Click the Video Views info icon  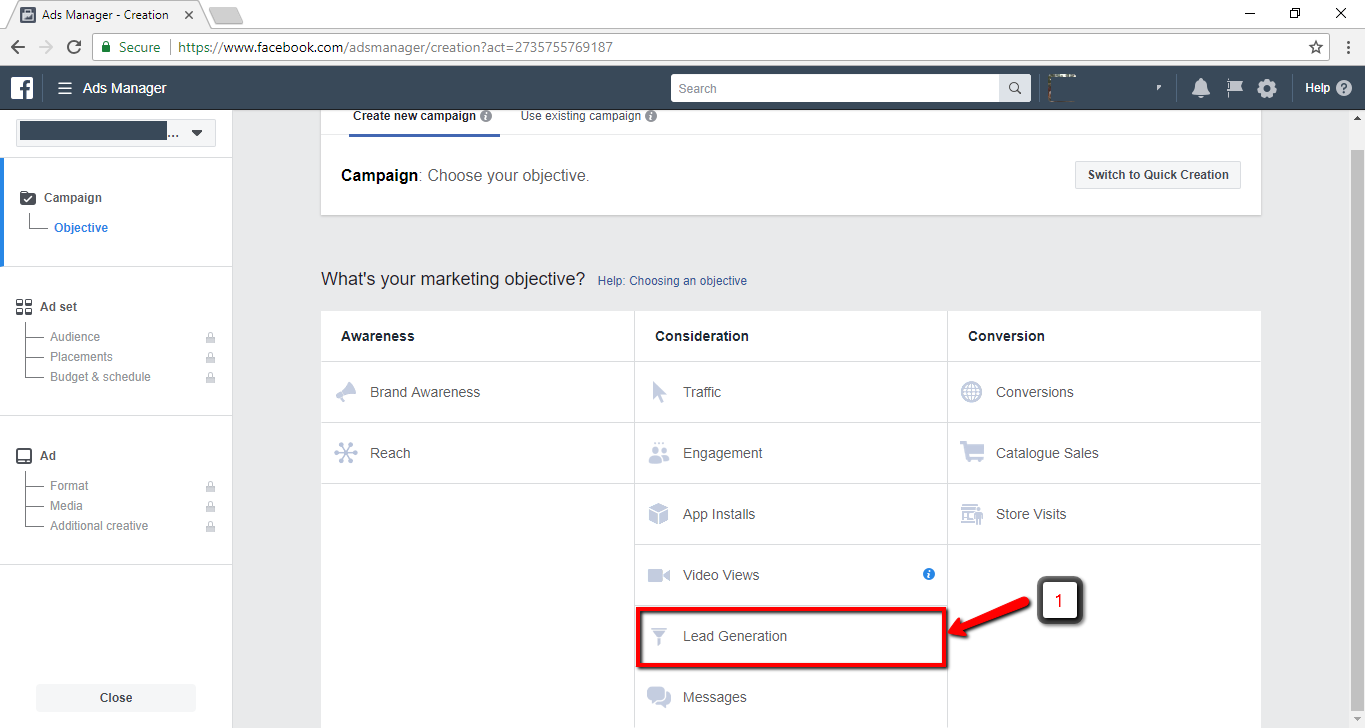(x=929, y=574)
